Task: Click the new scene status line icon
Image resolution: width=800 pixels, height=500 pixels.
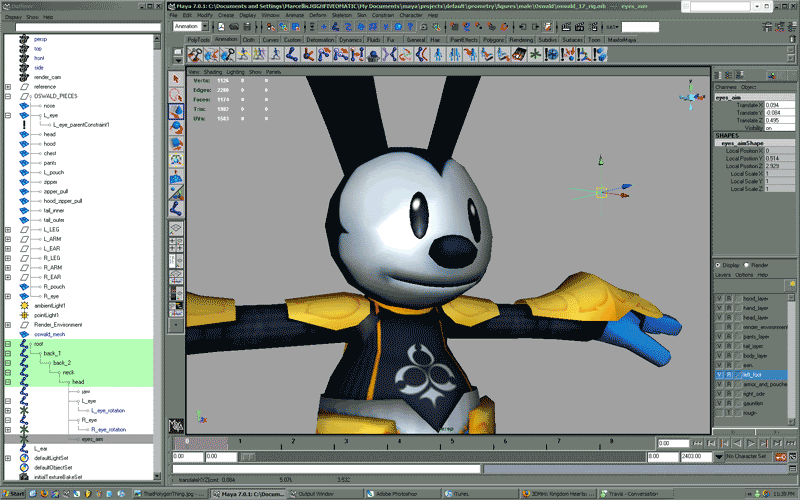Action: (x=221, y=27)
